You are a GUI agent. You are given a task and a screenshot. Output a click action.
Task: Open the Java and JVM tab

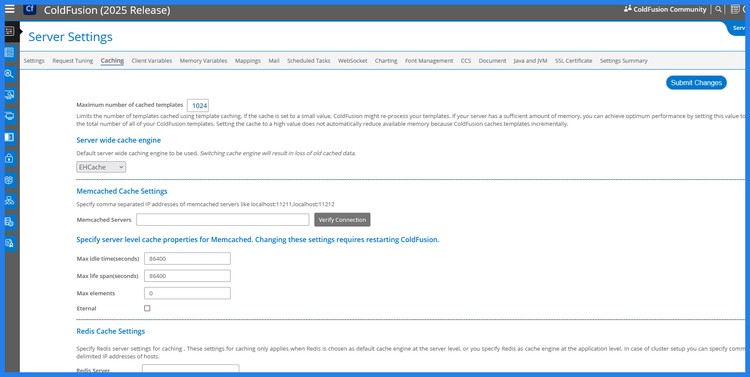pyautogui.click(x=530, y=61)
